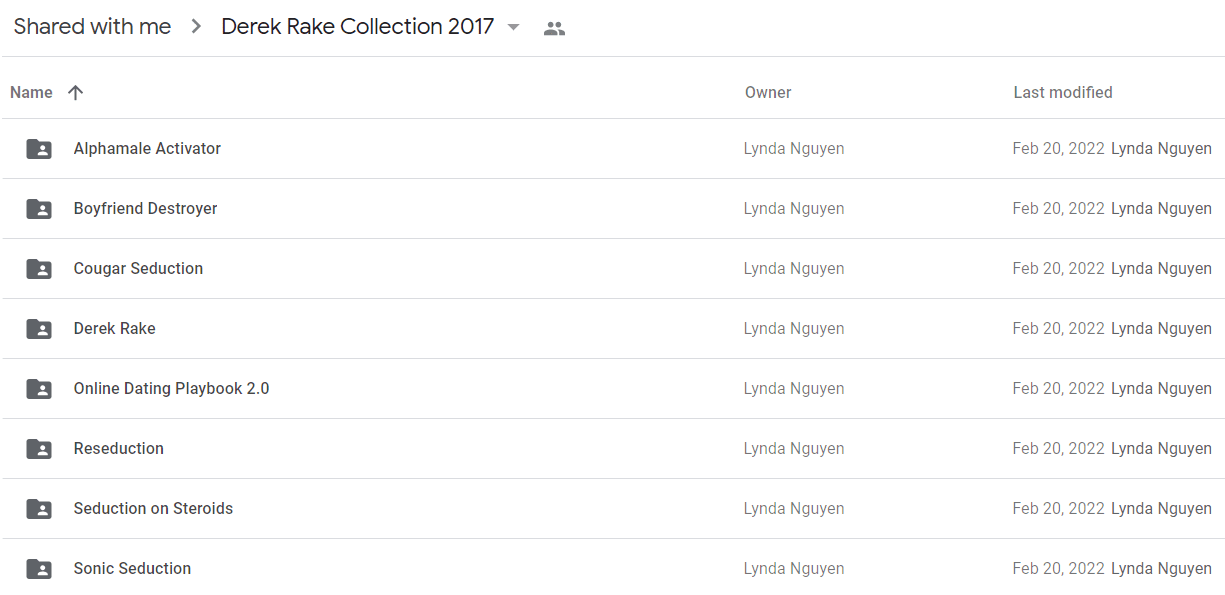Screen dimensions: 1225x595
Task: Click the Sonic Seduction shared folder icon
Action: tap(39, 569)
